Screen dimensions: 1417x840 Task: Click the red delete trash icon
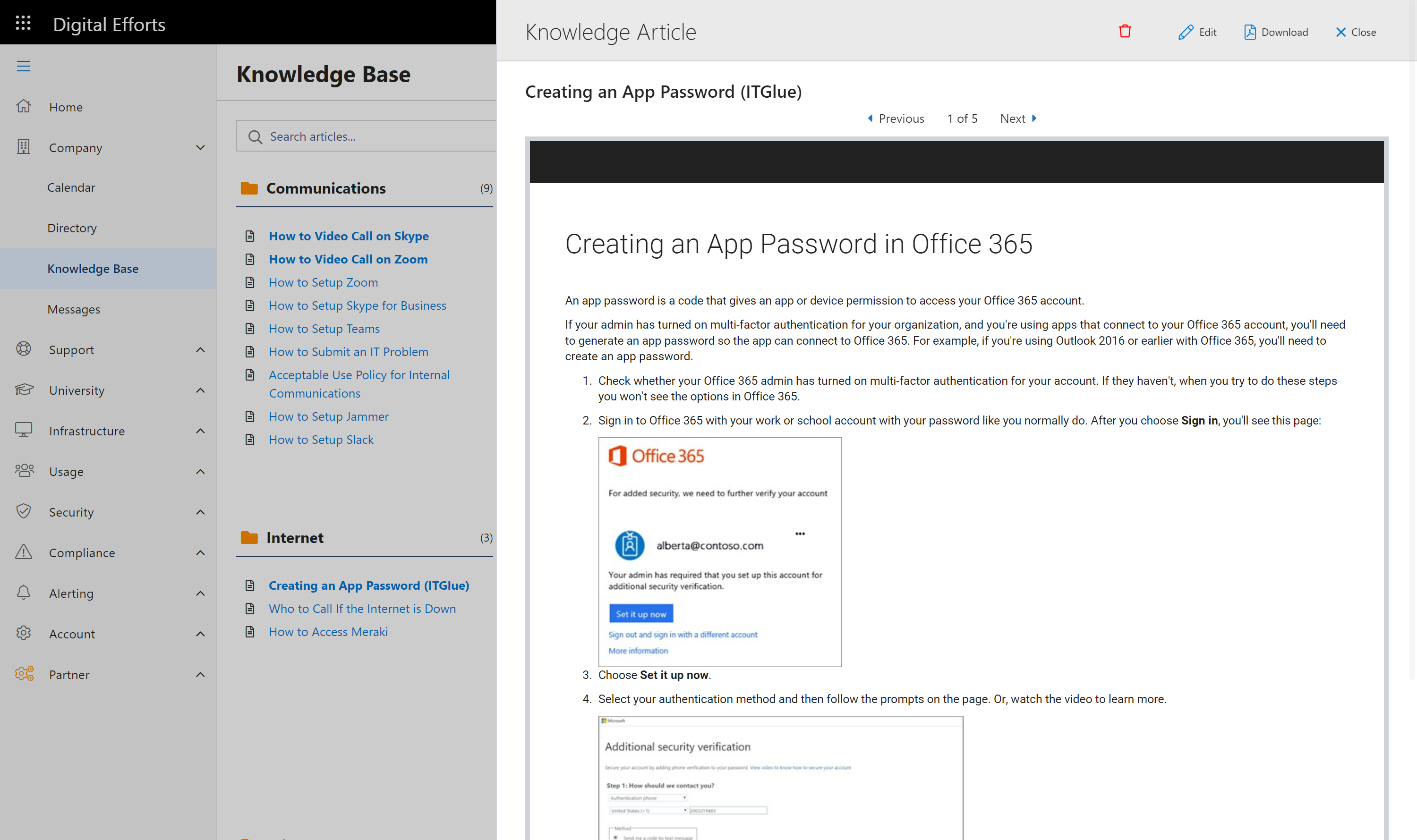click(1124, 32)
